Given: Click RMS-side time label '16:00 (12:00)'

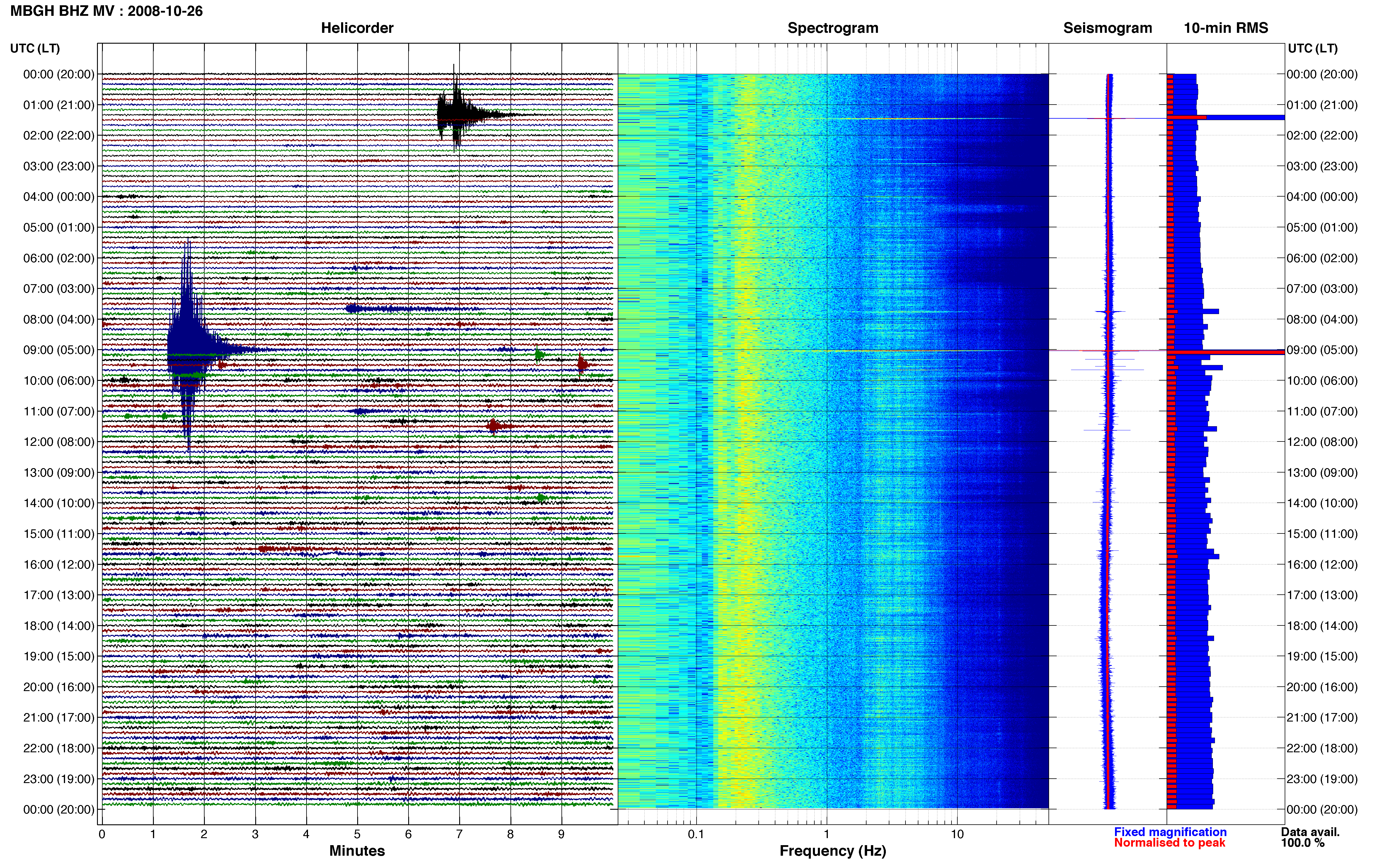Looking at the screenshot, I should coord(1322,564).
